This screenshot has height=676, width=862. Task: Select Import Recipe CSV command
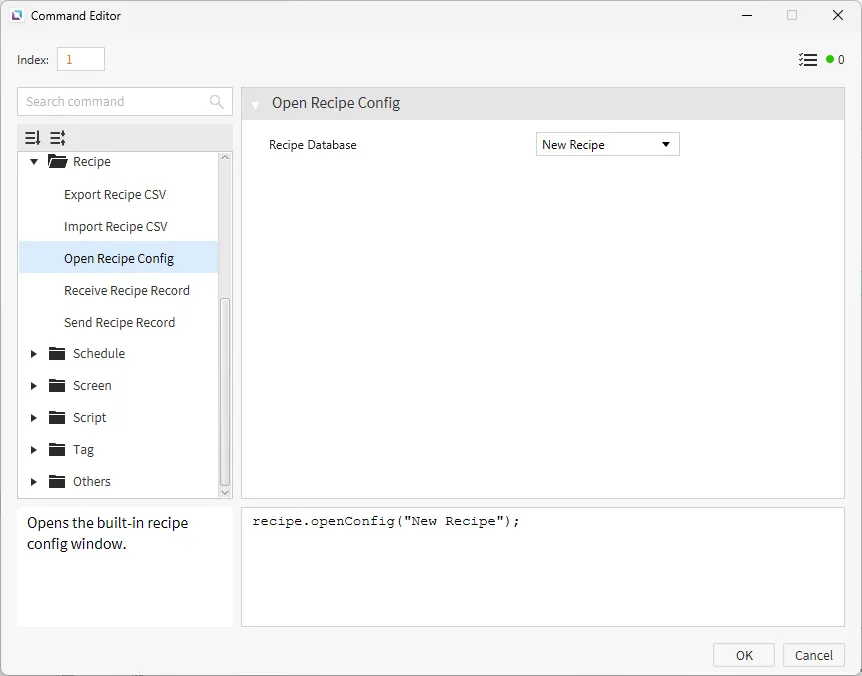pos(116,227)
